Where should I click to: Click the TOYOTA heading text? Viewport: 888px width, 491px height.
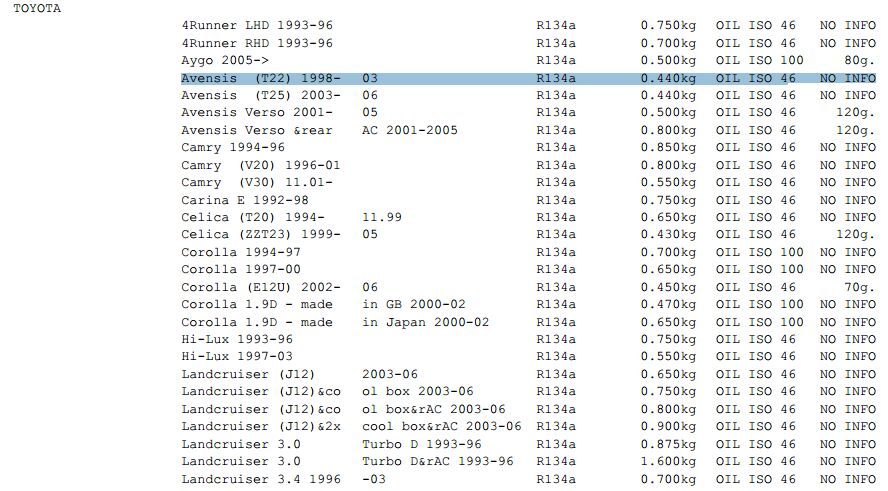click(x=36, y=8)
